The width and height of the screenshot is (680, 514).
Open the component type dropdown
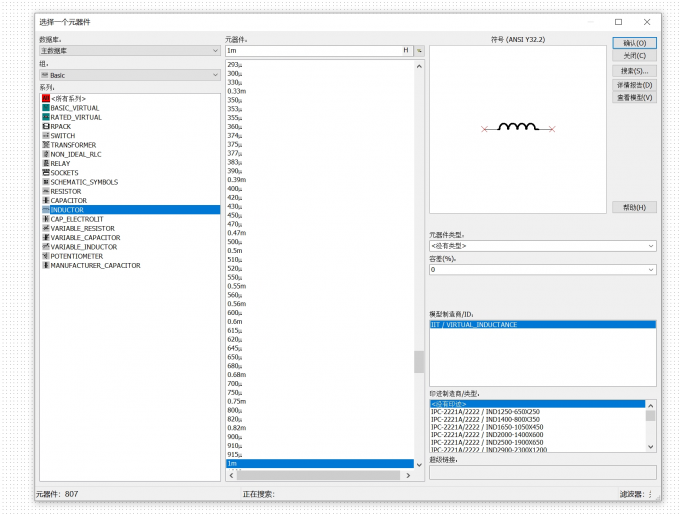pos(543,246)
